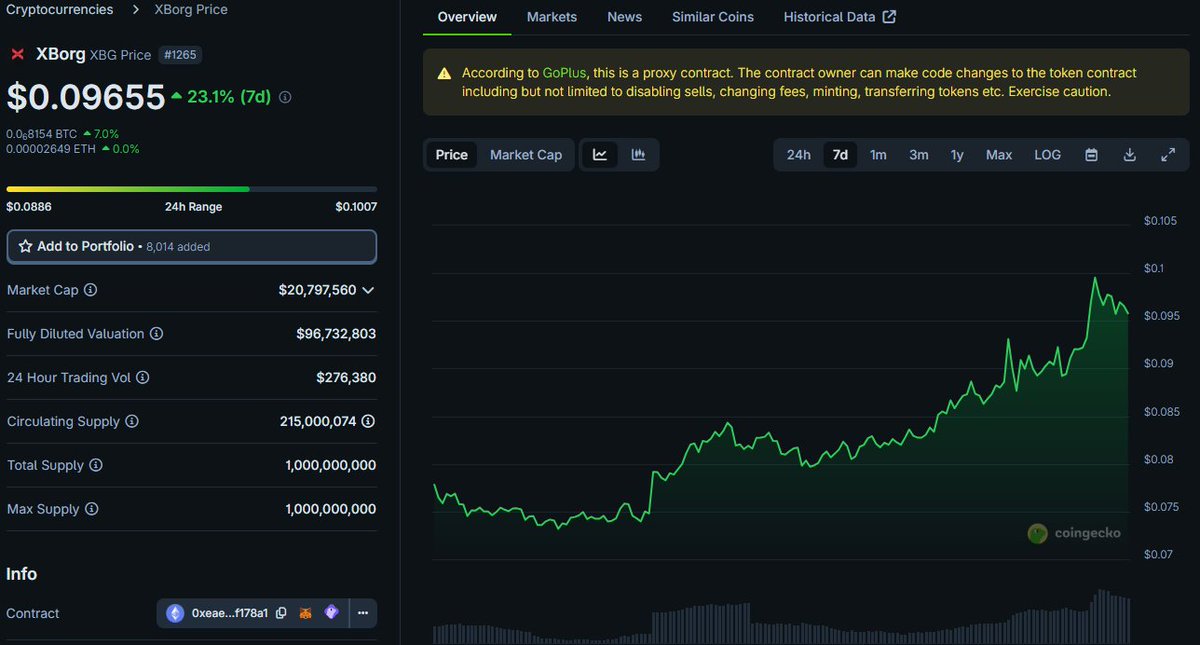Toggle LOG scale on chart
This screenshot has height=645, width=1200.
(x=1048, y=155)
